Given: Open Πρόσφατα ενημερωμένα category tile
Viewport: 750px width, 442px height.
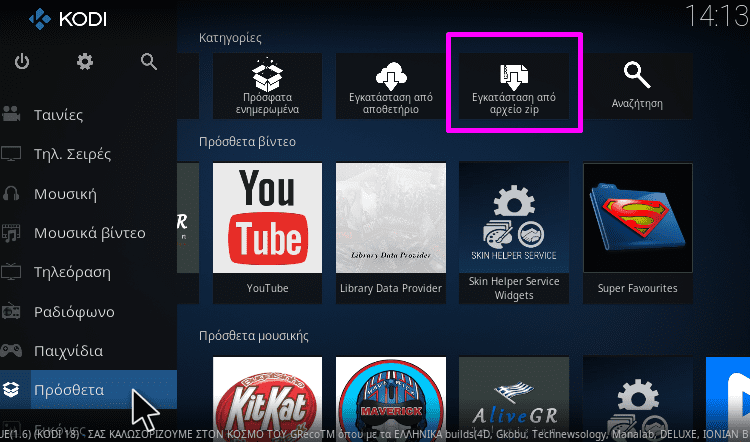Looking at the screenshot, I should [267, 86].
